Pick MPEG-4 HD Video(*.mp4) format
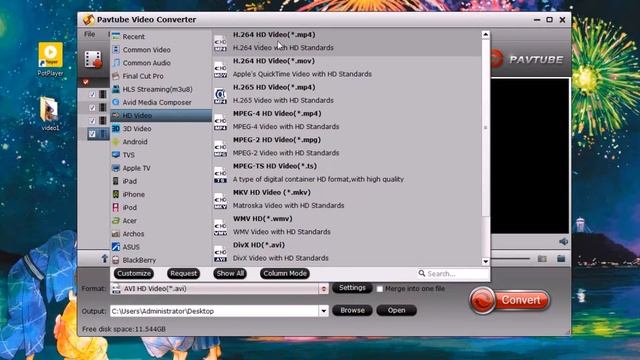640x360 pixels. pos(347,120)
